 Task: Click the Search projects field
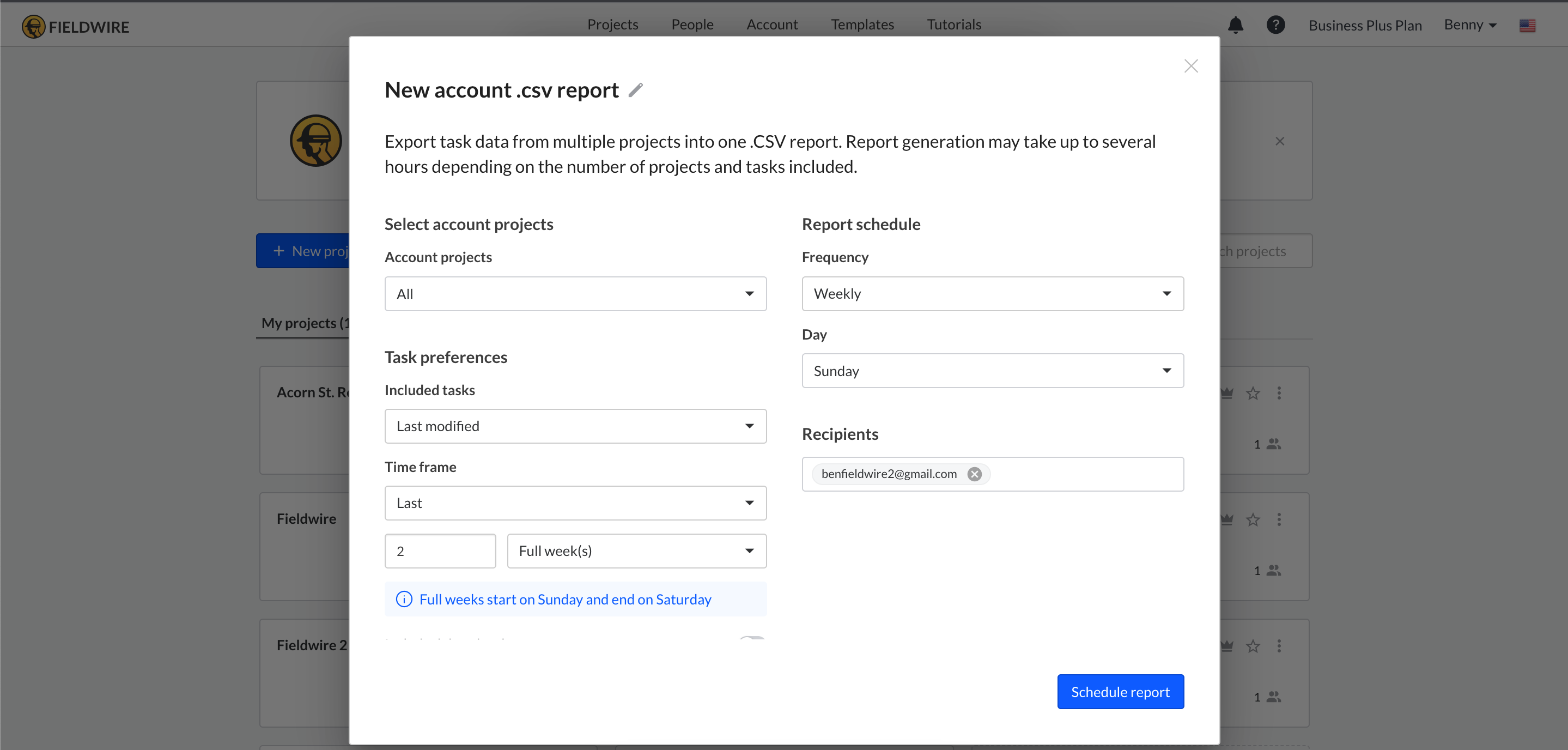[x=1266, y=251]
